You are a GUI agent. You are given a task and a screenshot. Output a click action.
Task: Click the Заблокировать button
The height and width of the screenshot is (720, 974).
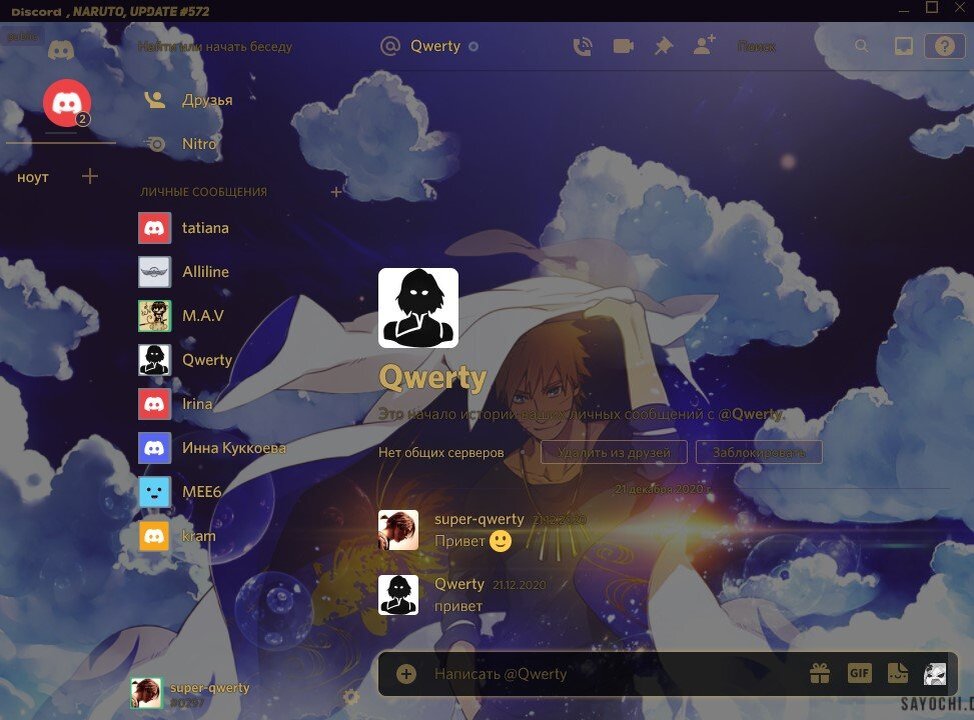pos(758,452)
